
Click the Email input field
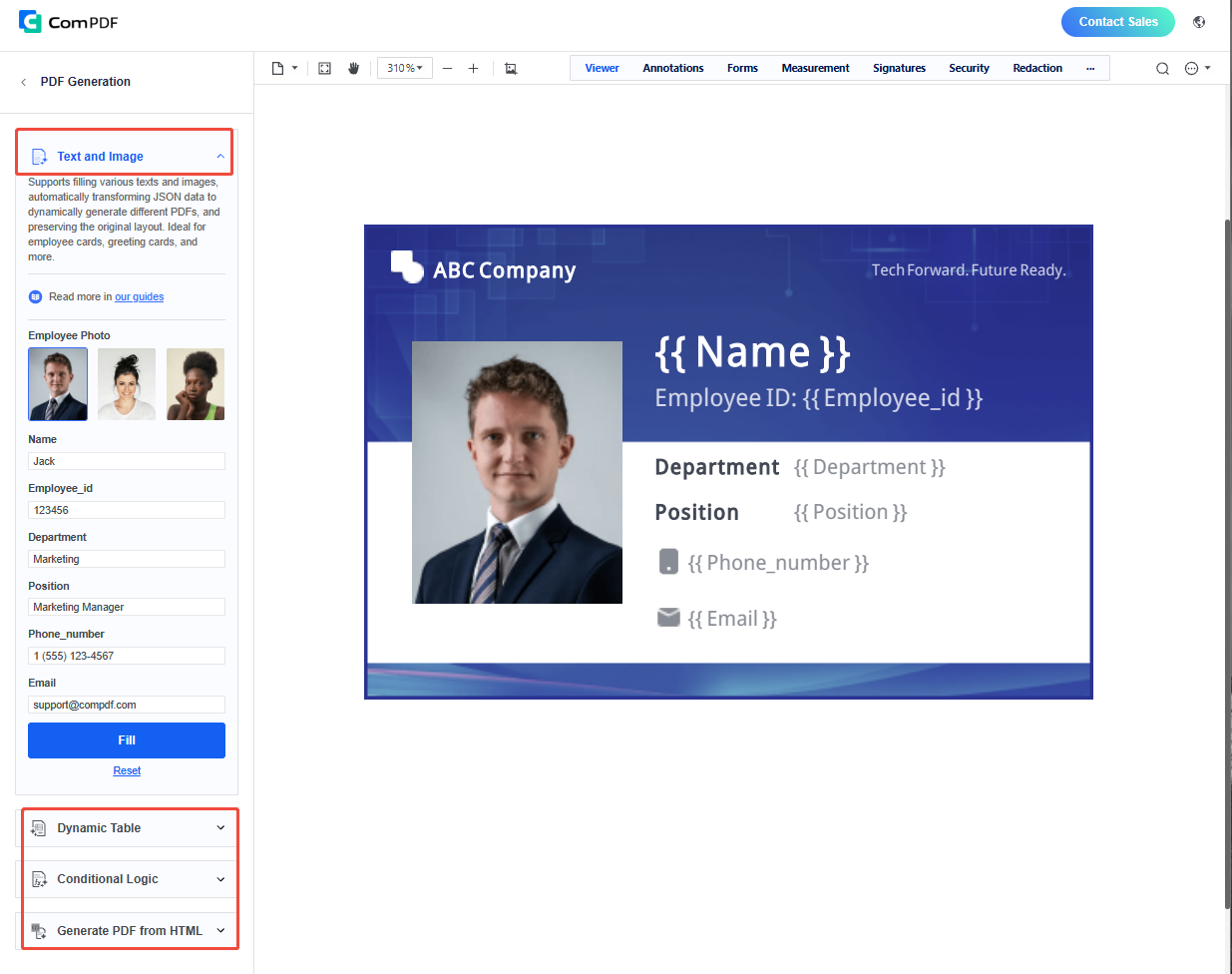pyautogui.click(x=127, y=705)
